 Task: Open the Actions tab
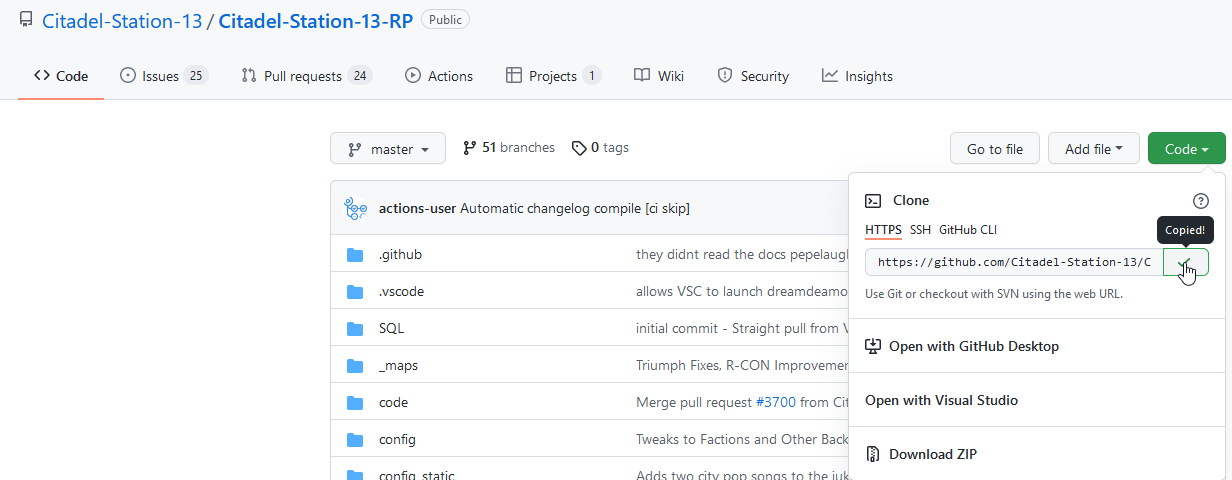[x=439, y=76]
